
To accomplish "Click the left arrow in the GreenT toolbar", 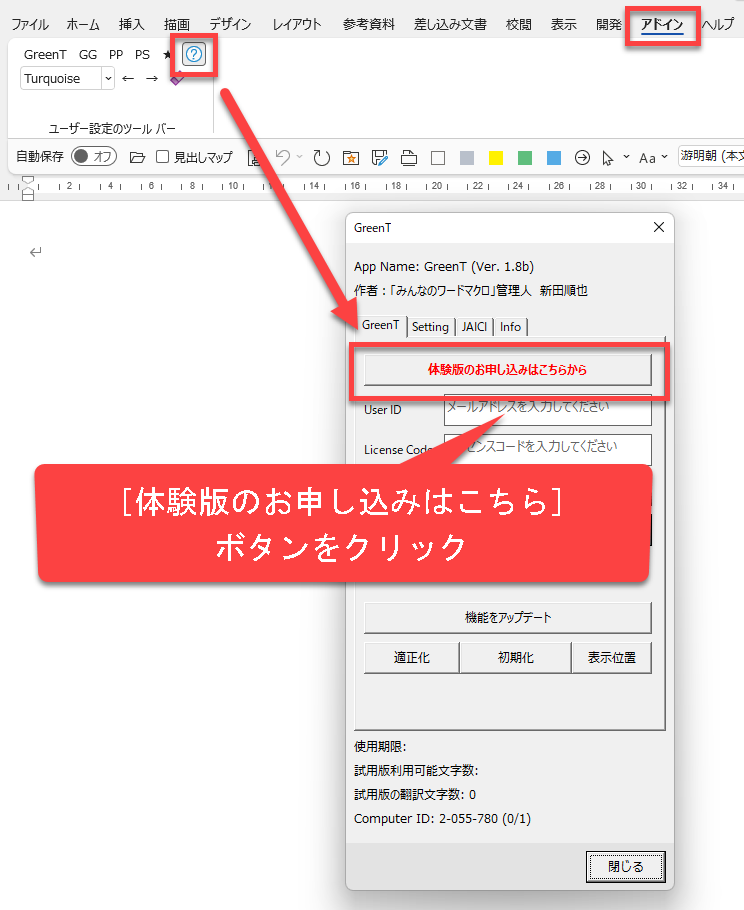I will click(x=128, y=79).
